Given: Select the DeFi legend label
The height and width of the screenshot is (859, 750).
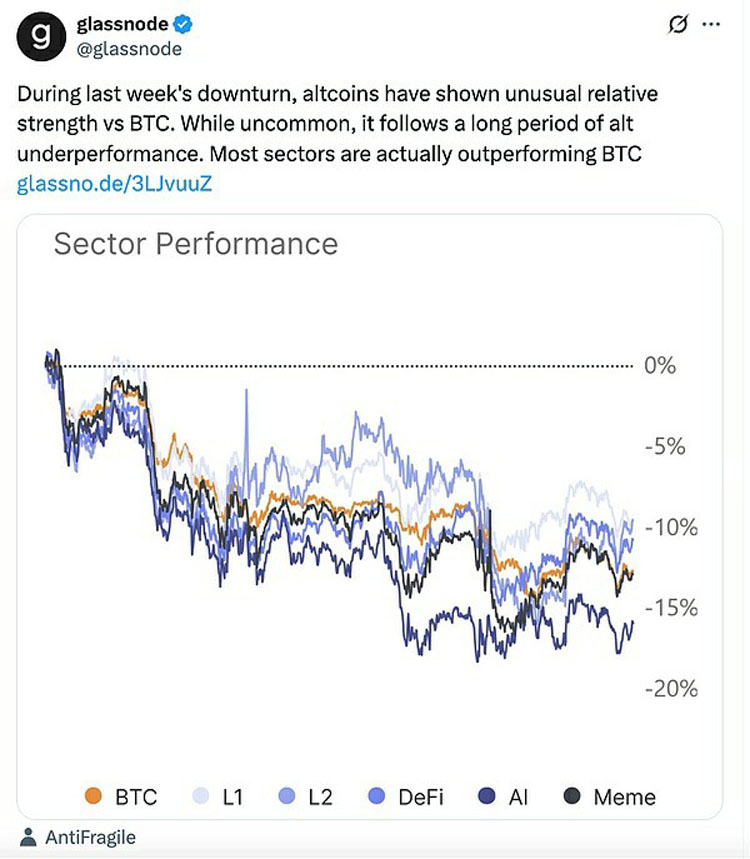Looking at the screenshot, I should (421, 797).
